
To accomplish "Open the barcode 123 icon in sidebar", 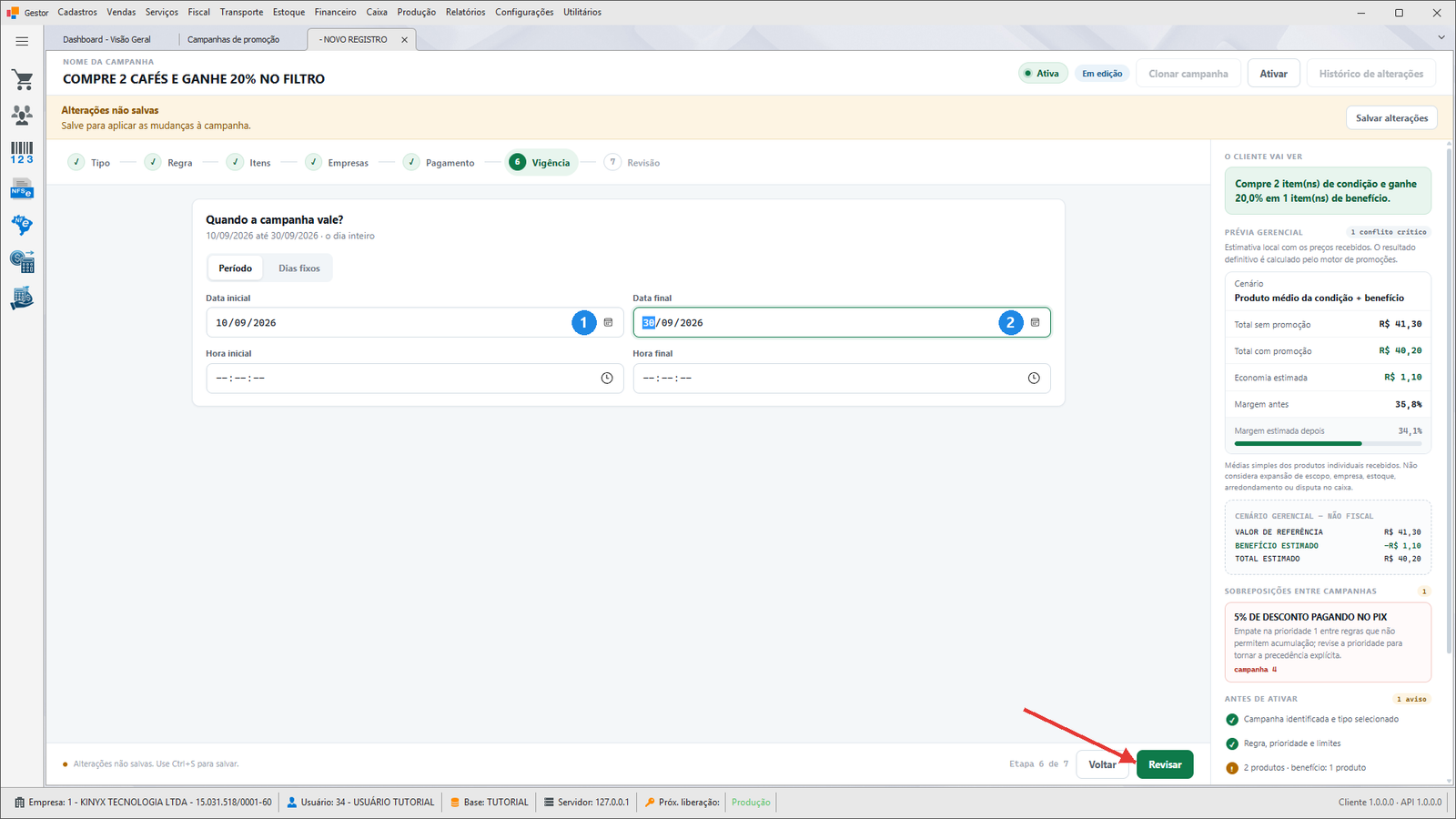I will (22, 152).
